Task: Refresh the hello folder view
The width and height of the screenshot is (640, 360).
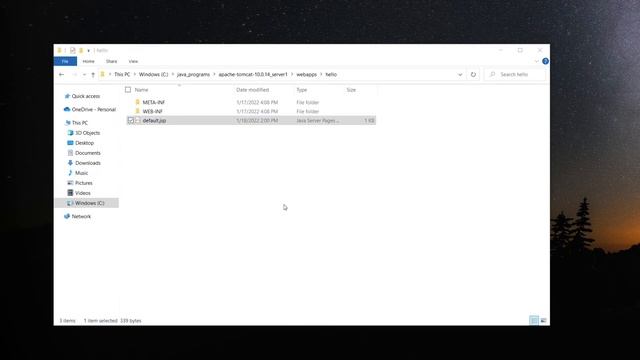Action: click(x=473, y=75)
